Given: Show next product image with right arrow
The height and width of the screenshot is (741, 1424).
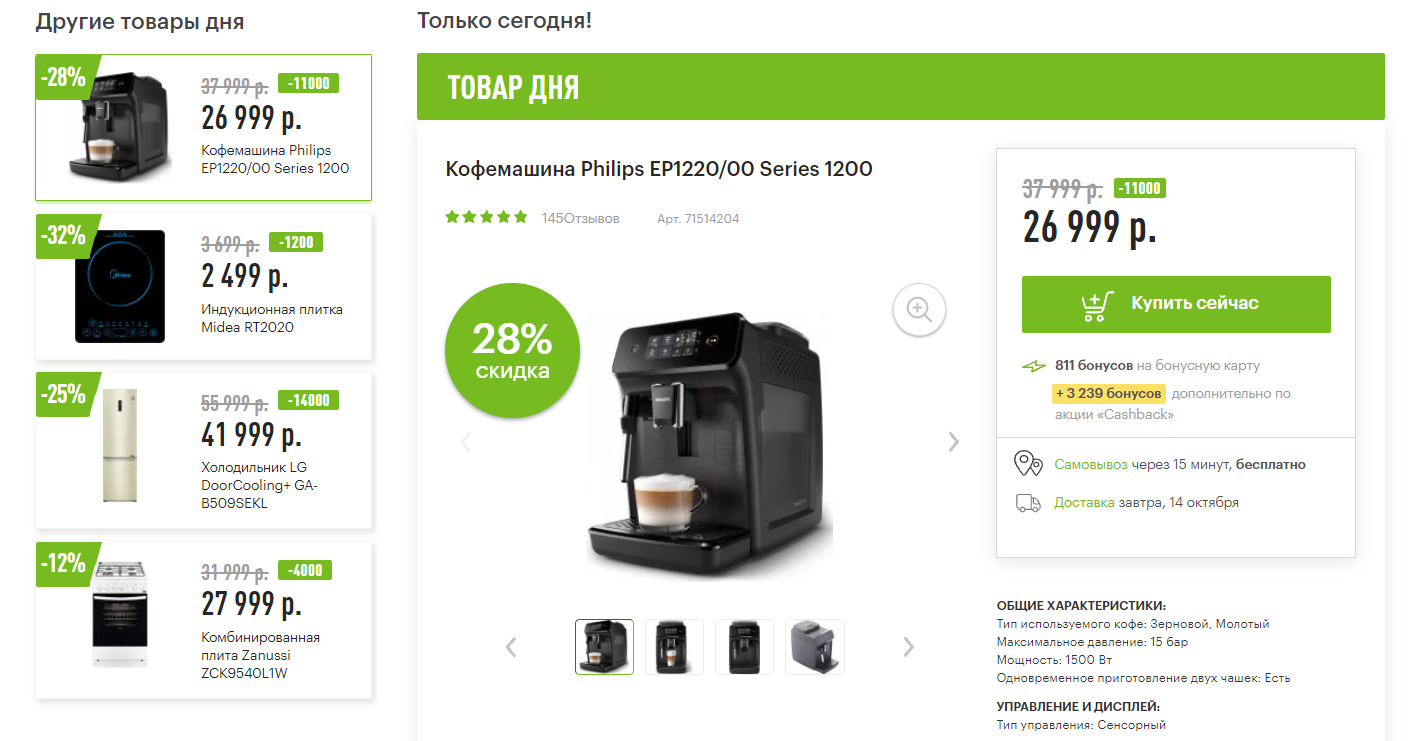Looking at the screenshot, I should 954,441.
